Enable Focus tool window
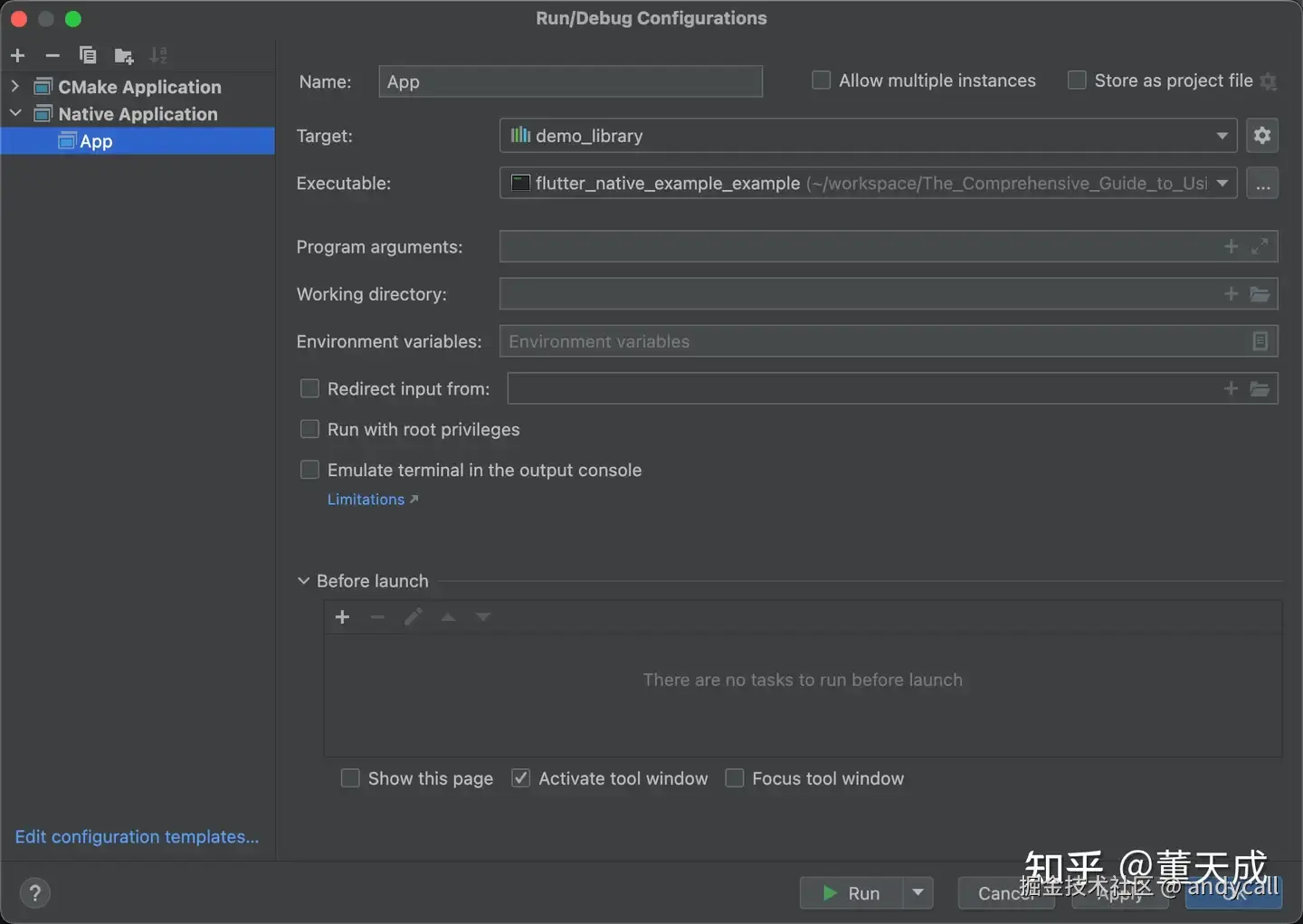 click(735, 778)
